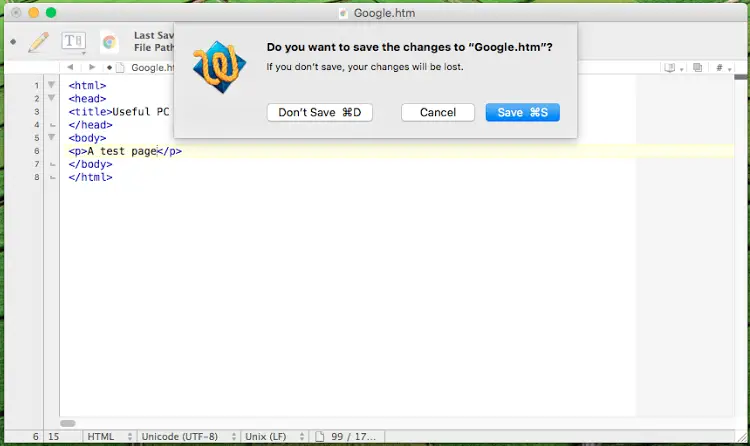
Task: Click the window resize grip icon
Action: click(x=742, y=436)
